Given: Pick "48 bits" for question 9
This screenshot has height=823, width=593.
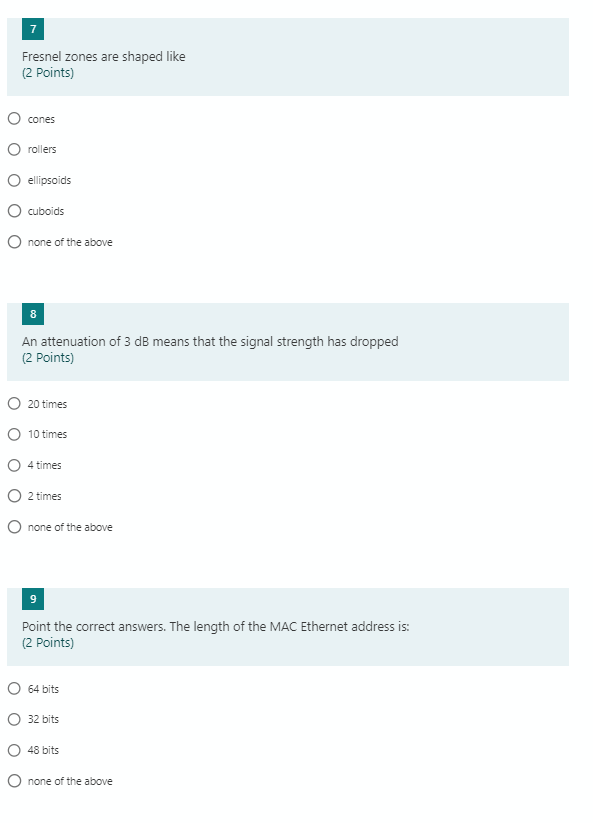Looking at the screenshot, I should click(13, 750).
